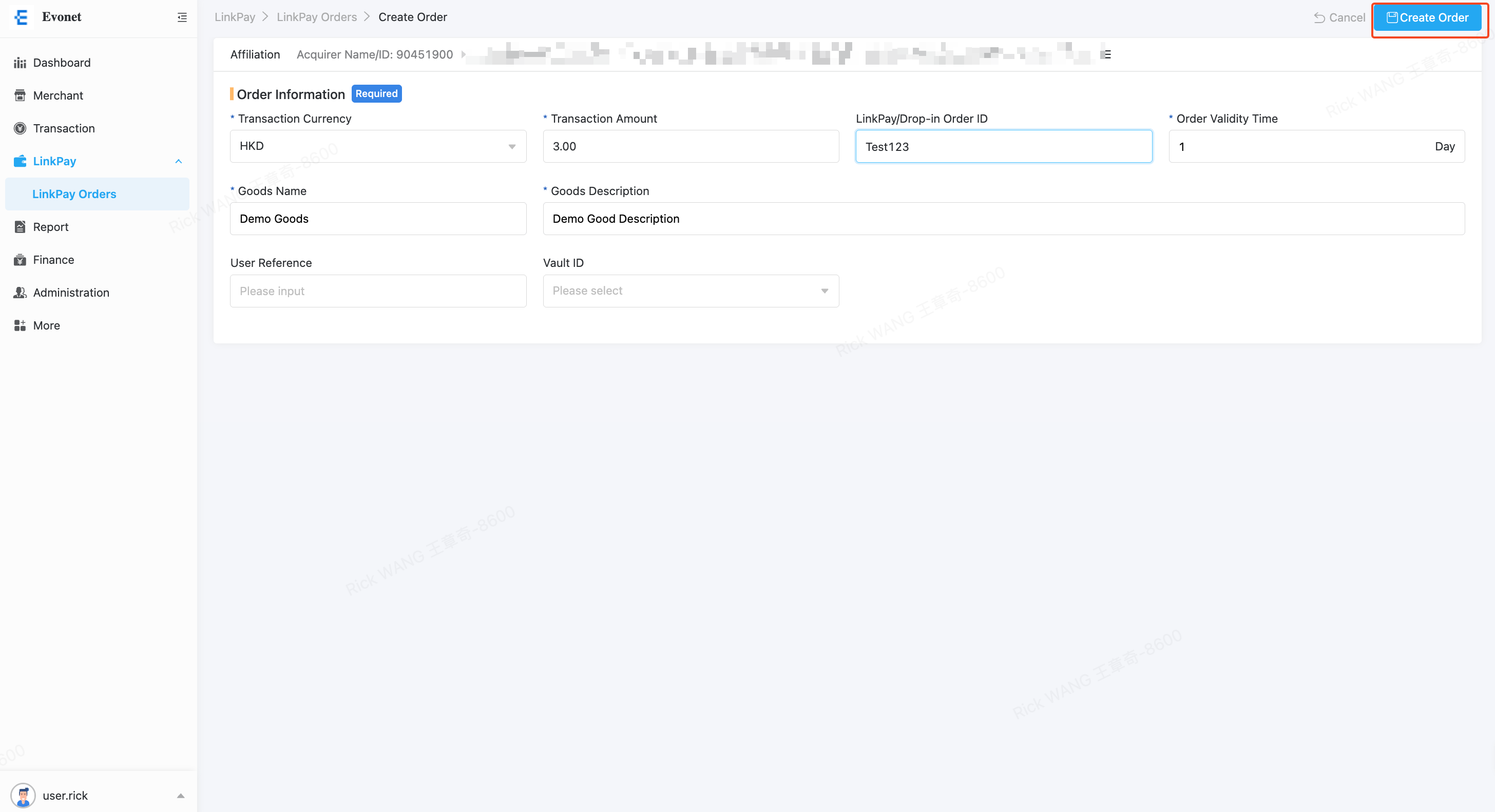
Task: Open the Transaction Currency dropdown
Action: click(x=377, y=146)
